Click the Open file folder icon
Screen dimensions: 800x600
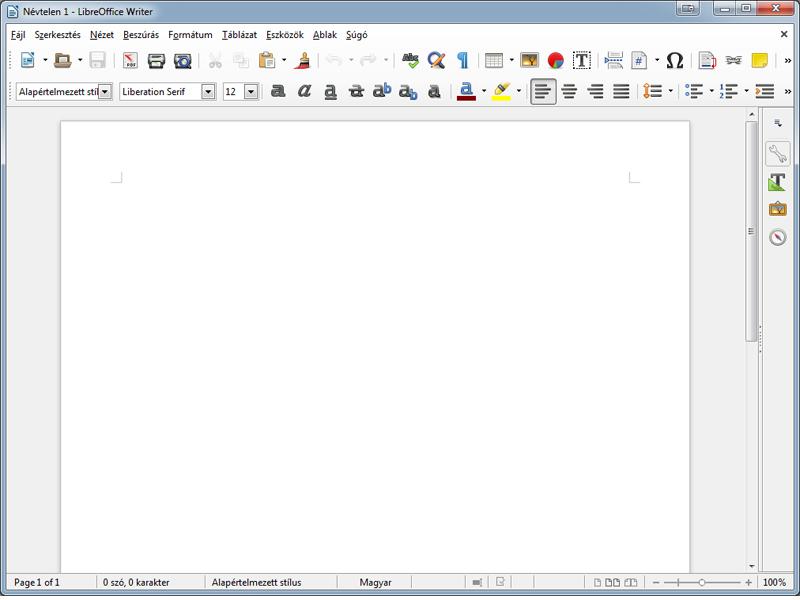[63, 60]
